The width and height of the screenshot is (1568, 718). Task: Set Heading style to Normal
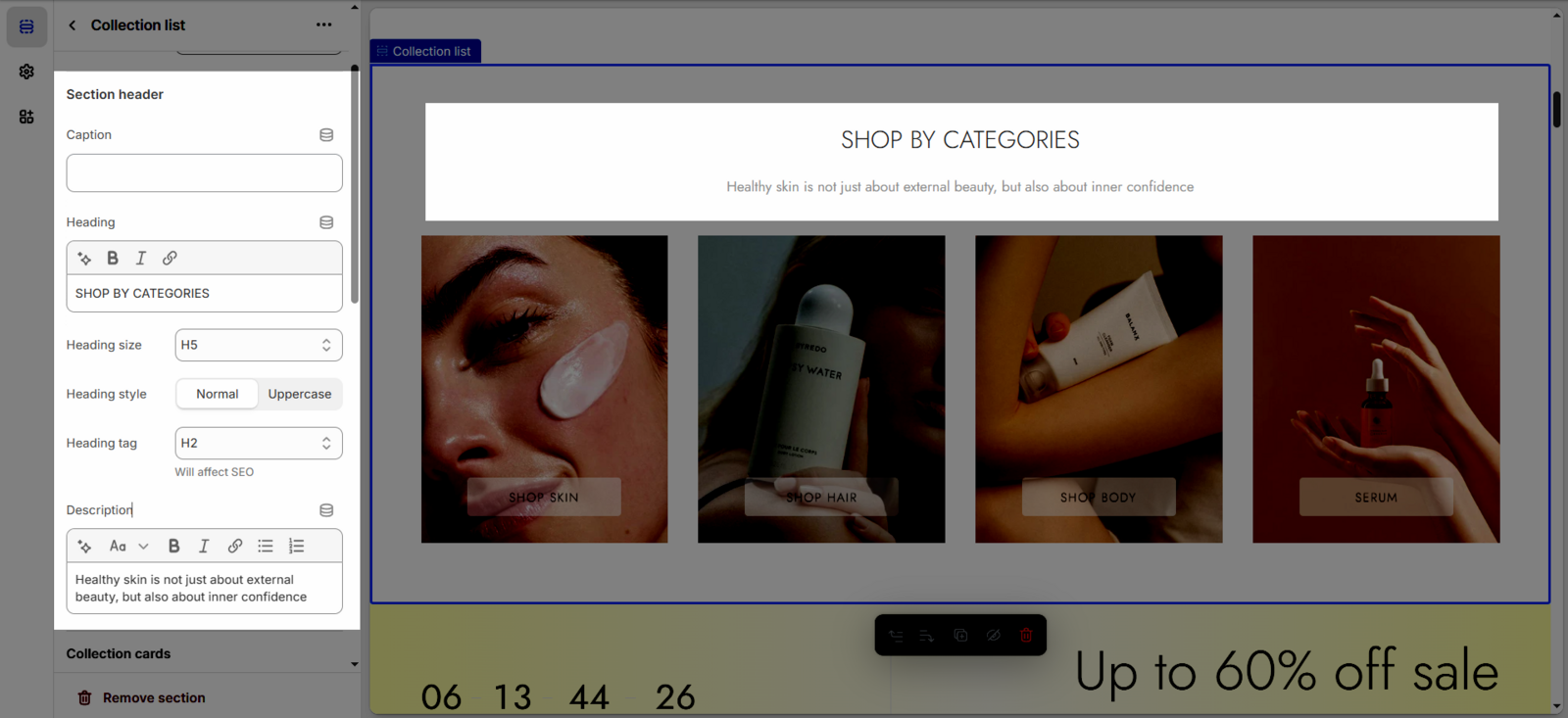[x=217, y=394]
